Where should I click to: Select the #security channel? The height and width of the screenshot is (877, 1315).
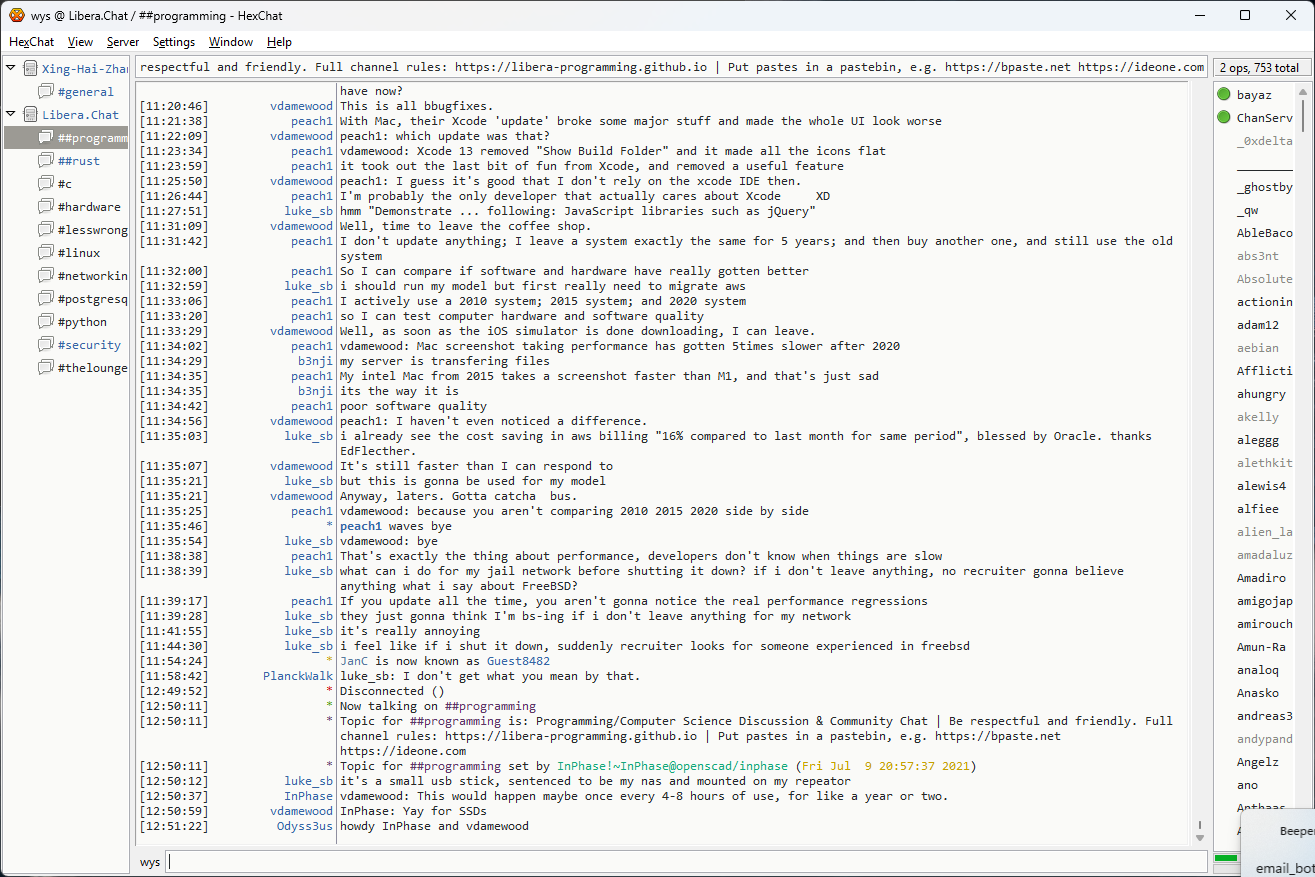pos(89,345)
